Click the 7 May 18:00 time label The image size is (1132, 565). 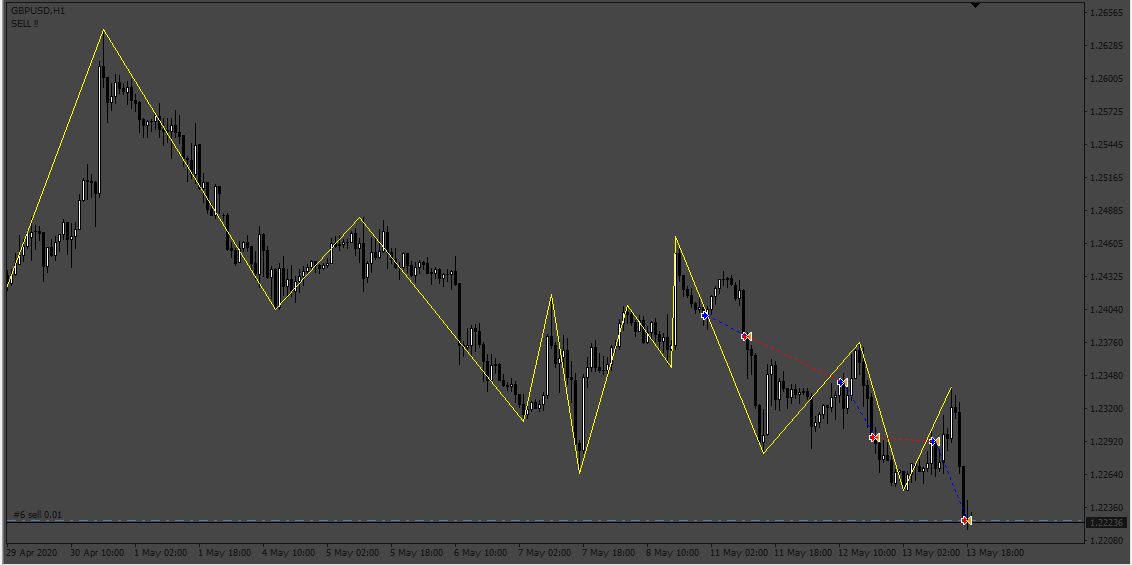coord(609,553)
